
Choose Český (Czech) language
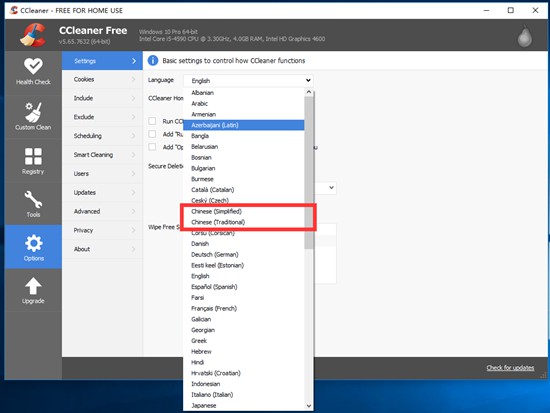coord(243,201)
